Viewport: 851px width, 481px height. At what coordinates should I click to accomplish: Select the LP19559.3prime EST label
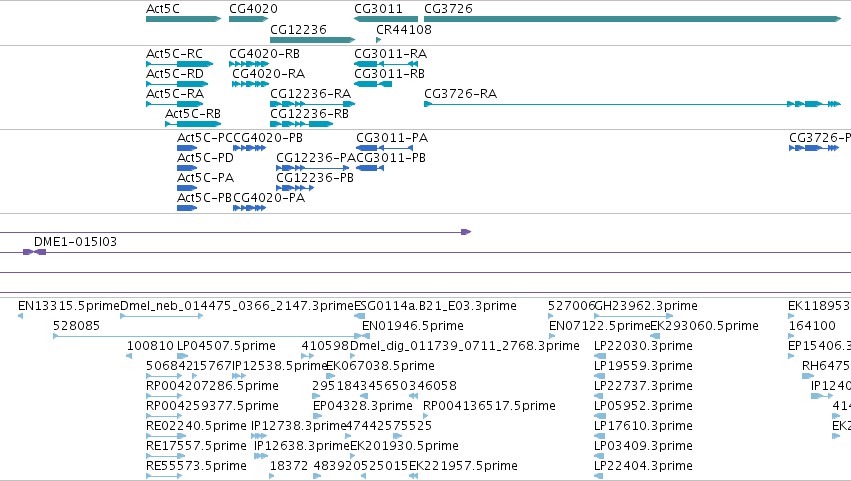(x=643, y=366)
